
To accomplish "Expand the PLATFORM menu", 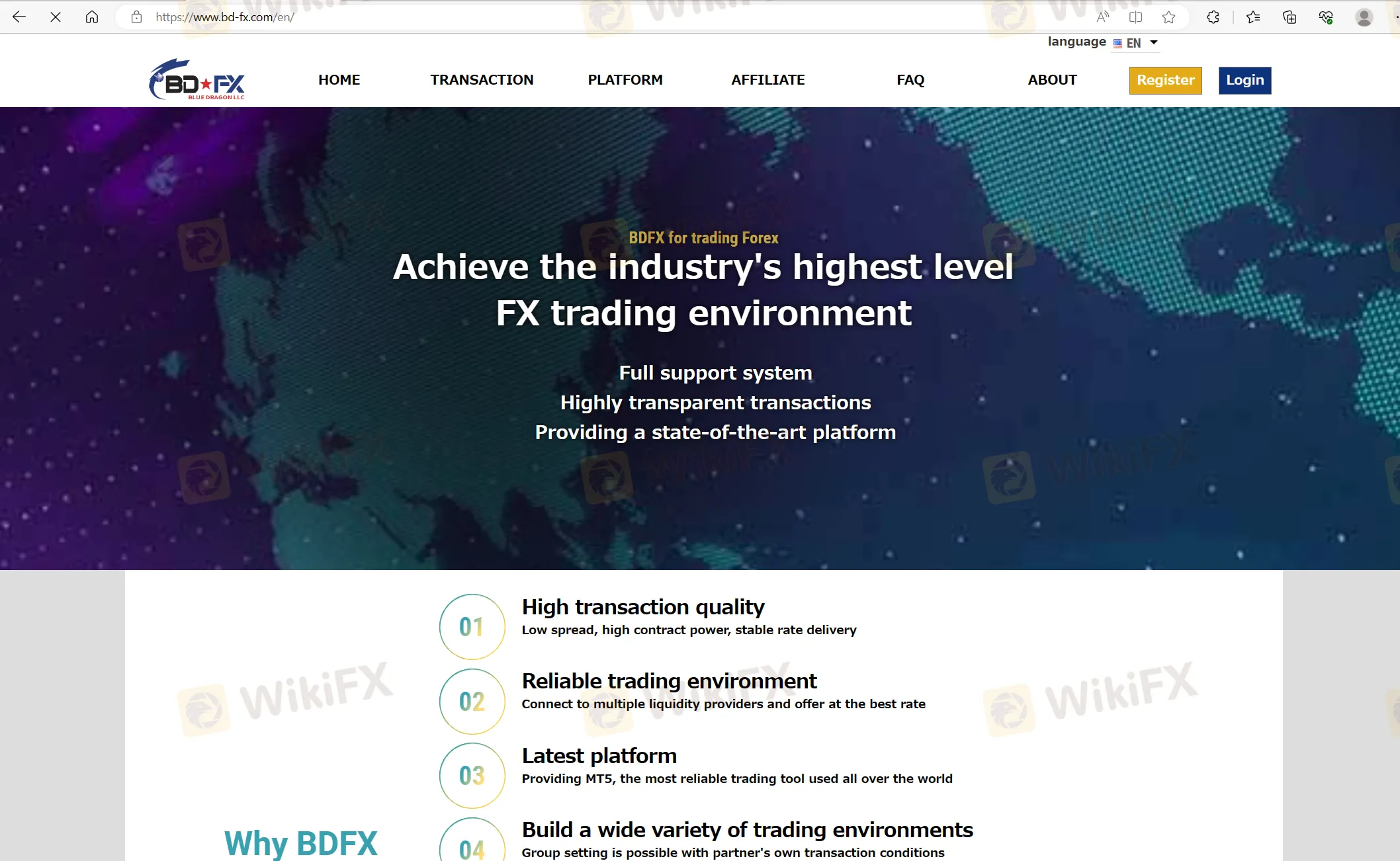I will point(625,79).
